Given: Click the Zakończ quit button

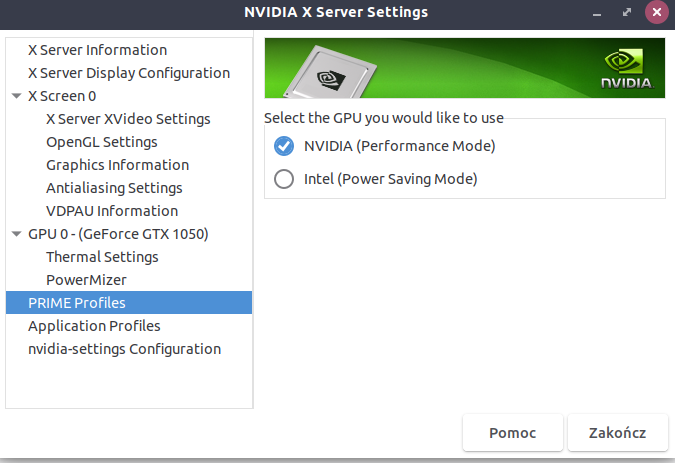Looking at the screenshot, I should click(617, 433).
